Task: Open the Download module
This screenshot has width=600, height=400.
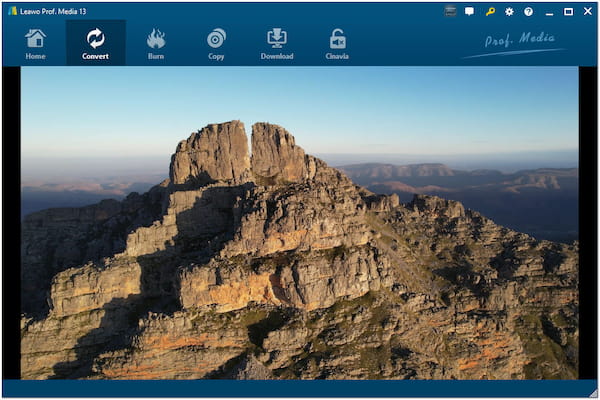Action: tap(277, 43)
